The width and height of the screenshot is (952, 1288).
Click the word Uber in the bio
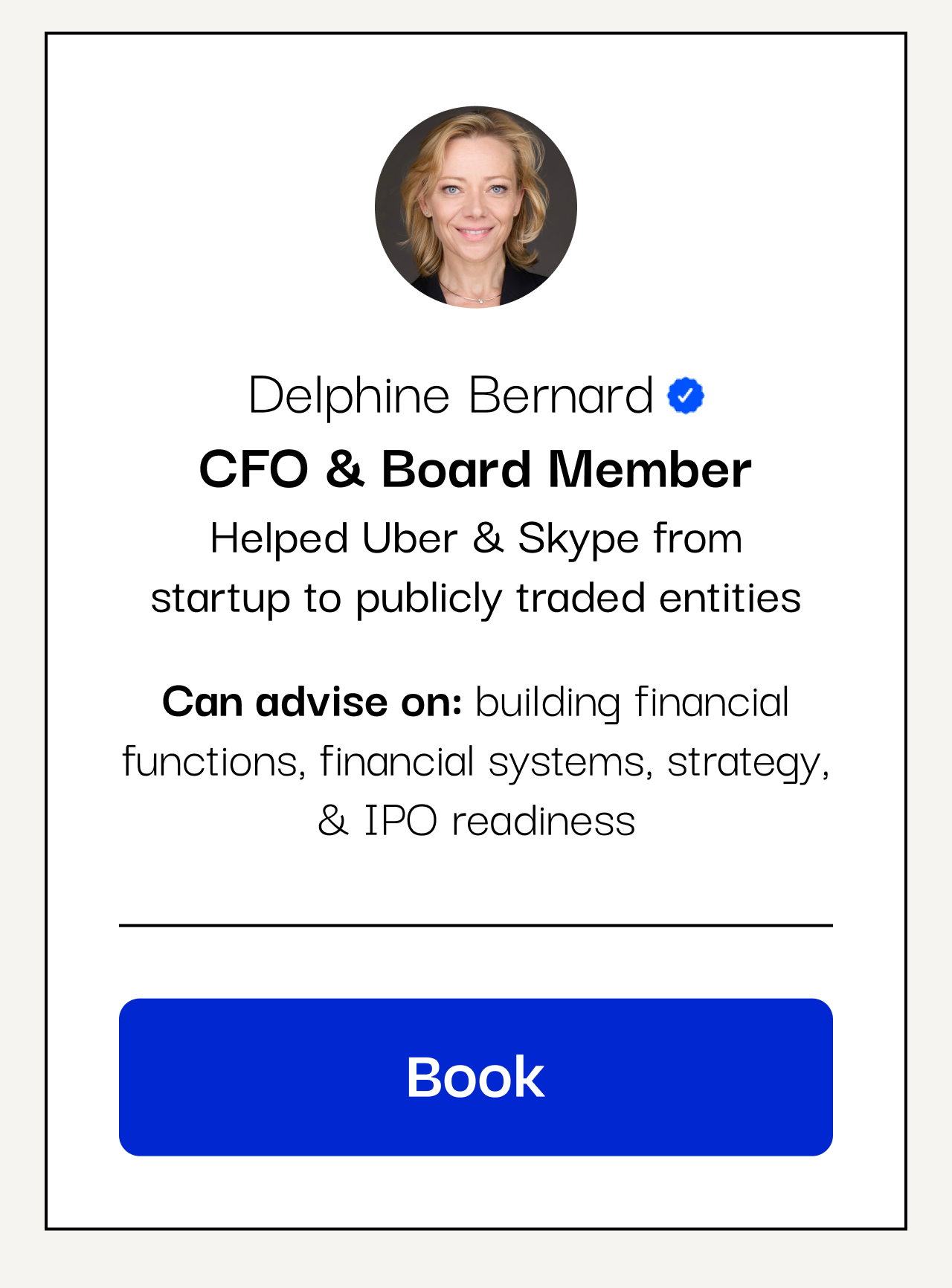[x=410, y=538]
